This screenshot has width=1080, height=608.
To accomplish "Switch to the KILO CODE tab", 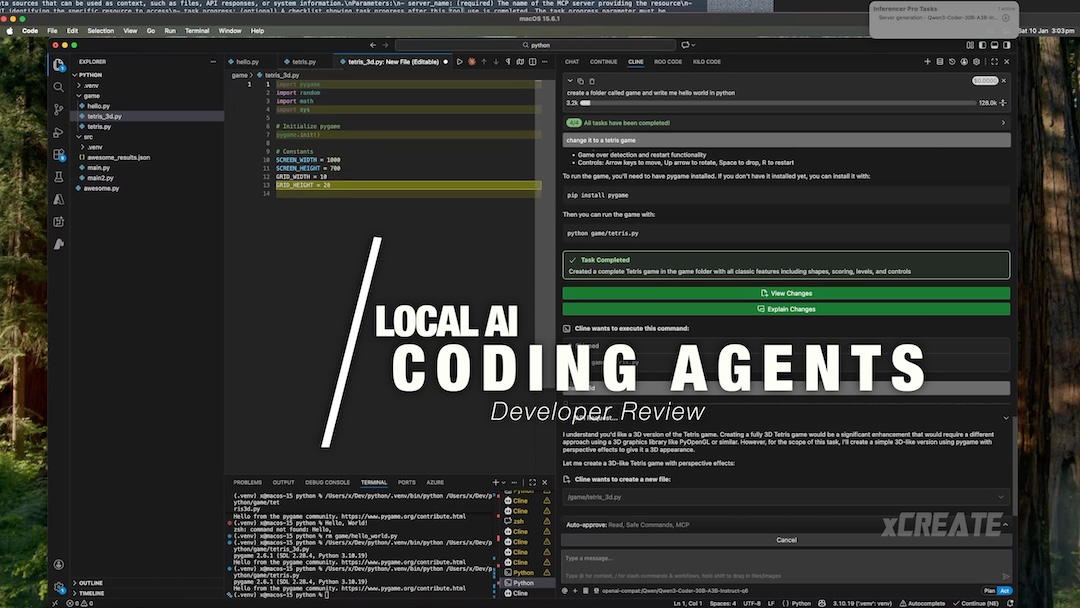I will tap(706, 62).
